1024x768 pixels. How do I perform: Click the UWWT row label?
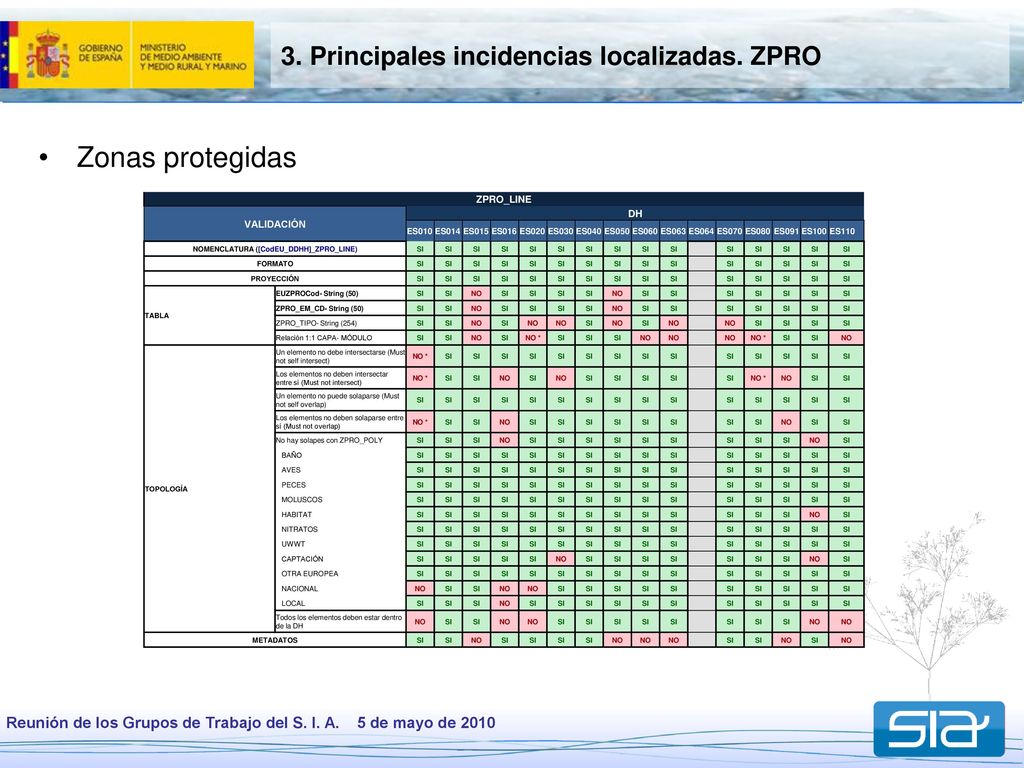click(x=293, y=544)
